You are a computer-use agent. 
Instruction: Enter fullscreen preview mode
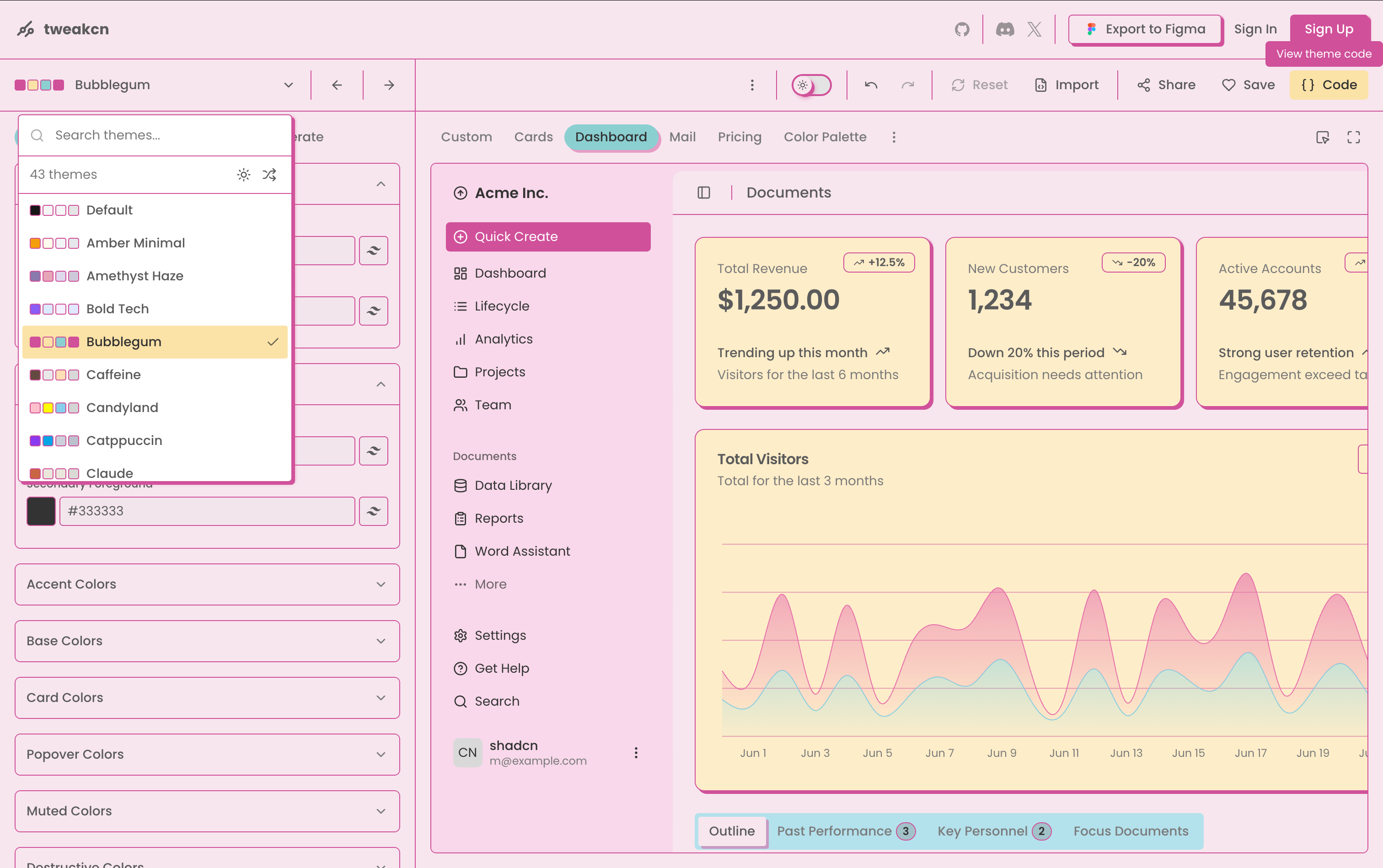tap(1353, 137)
